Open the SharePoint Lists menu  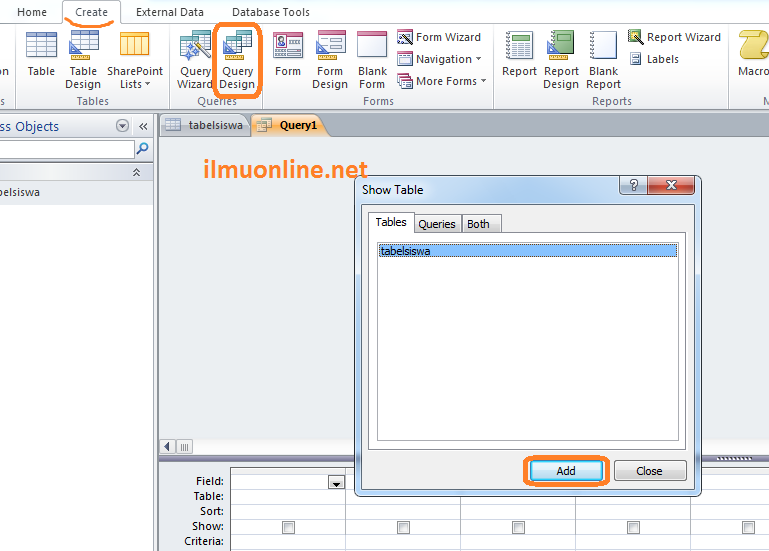click(134, 59)
